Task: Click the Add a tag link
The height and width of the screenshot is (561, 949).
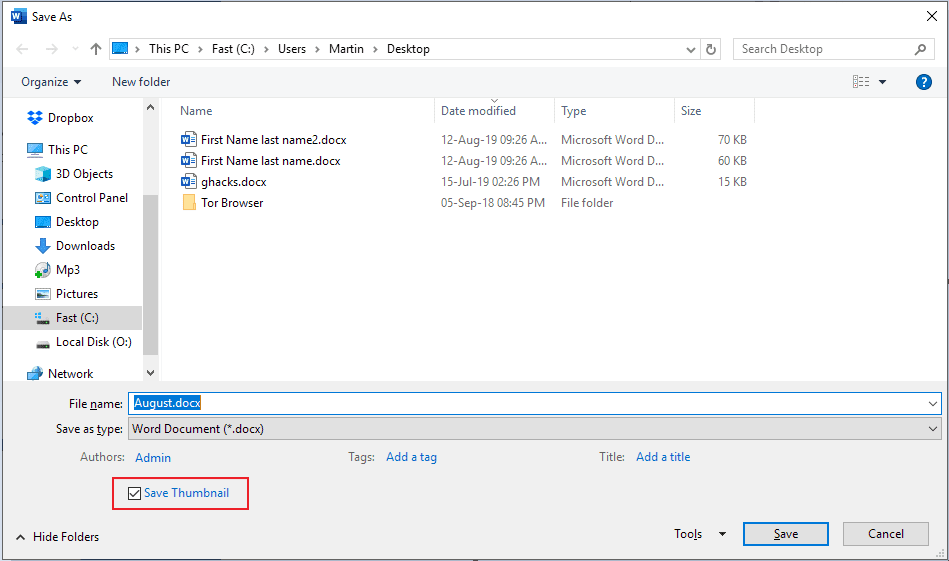Action: click(411, 457)
